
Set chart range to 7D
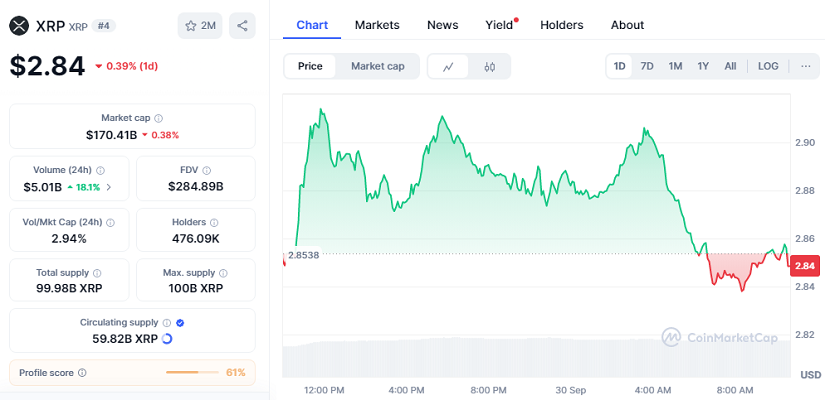pyautogui.click(x=647, y=66)
